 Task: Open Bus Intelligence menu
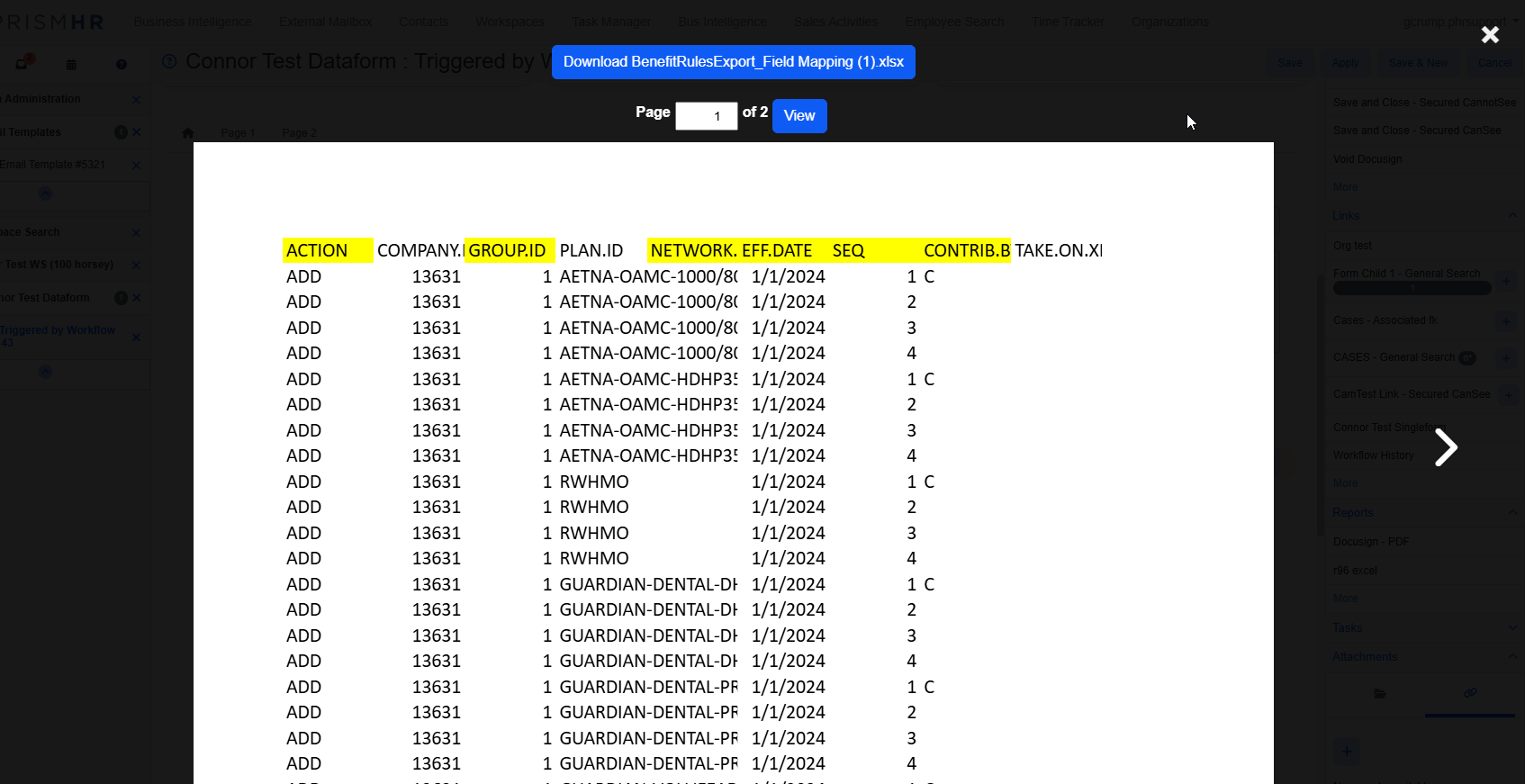(x=723, y=22)
